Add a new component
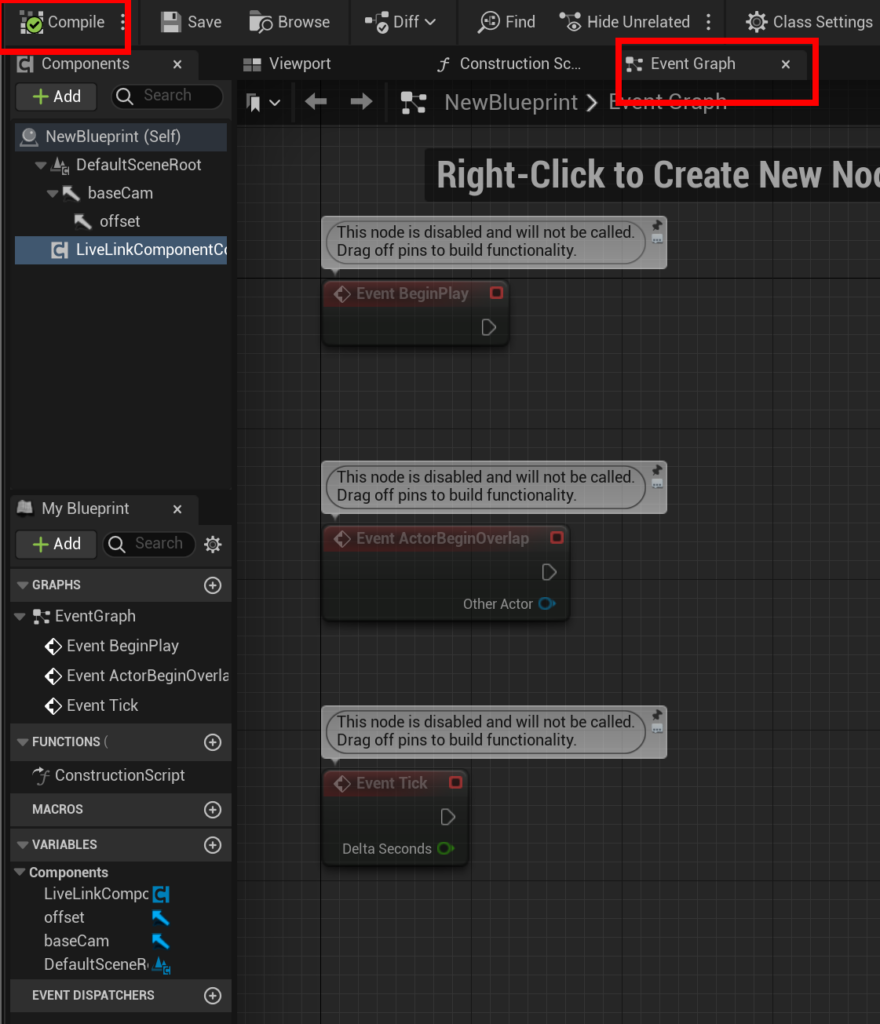This screenshot has height=1024, width=880. coord(56,97)
